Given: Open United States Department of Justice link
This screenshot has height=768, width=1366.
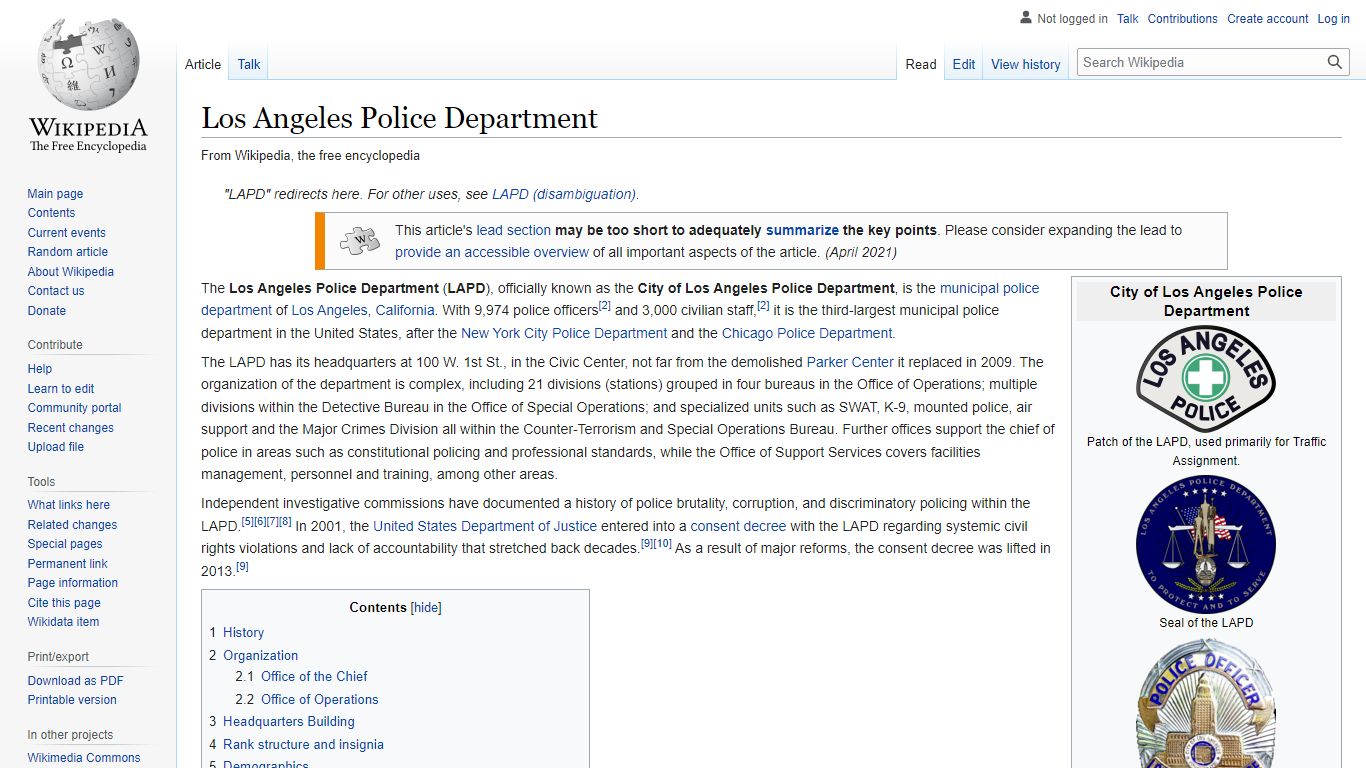Looking at the screenshot, I should click(x=485, y=526).
